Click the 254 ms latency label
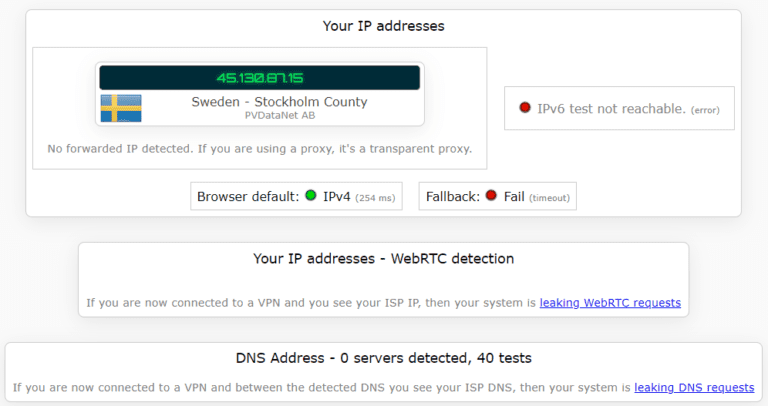The image size is (768, 406). pyautogui.click(x=375, y=198)
